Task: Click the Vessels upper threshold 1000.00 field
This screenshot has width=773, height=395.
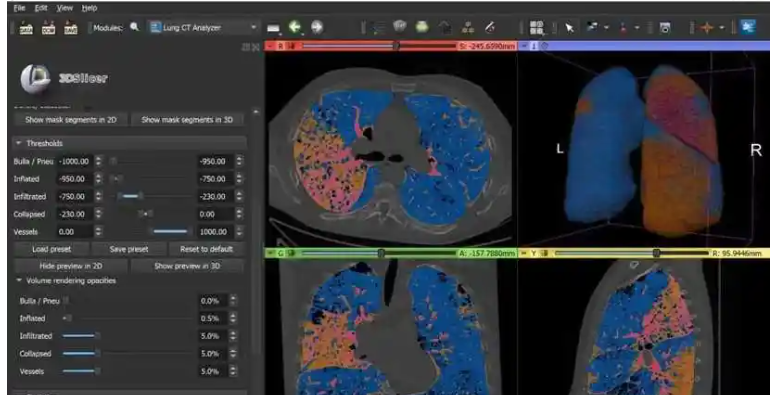Action: pos(215,232)
